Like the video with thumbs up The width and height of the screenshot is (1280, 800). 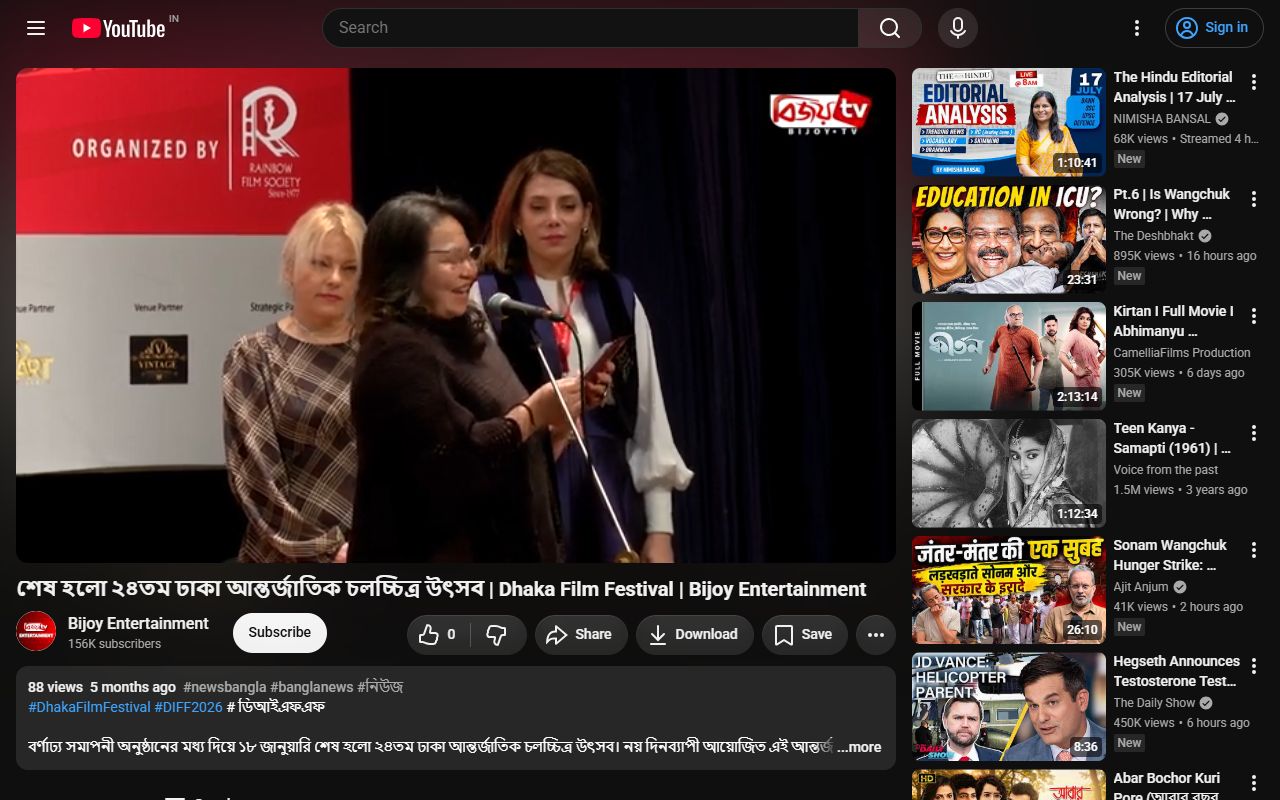[x=438, y=634]
